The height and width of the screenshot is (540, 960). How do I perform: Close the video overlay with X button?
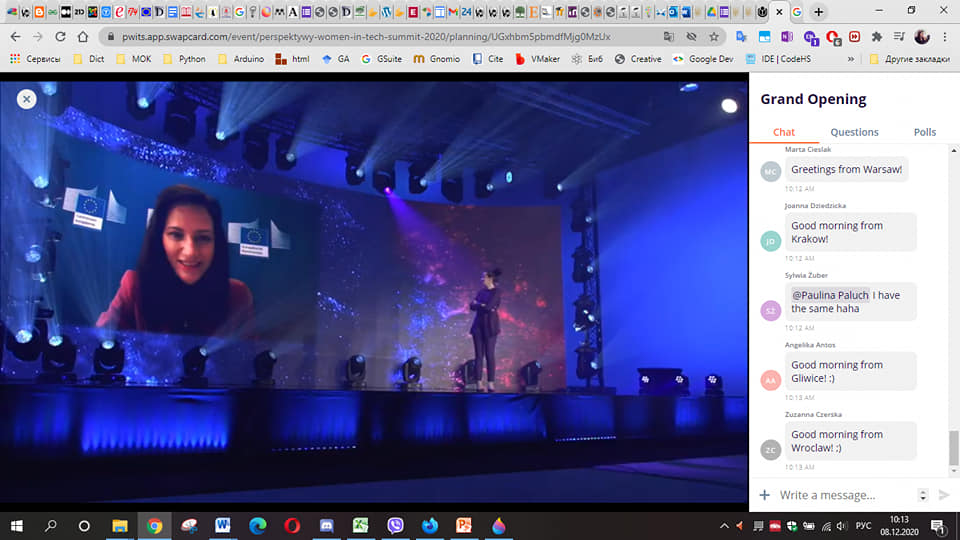tap(27, 98)
